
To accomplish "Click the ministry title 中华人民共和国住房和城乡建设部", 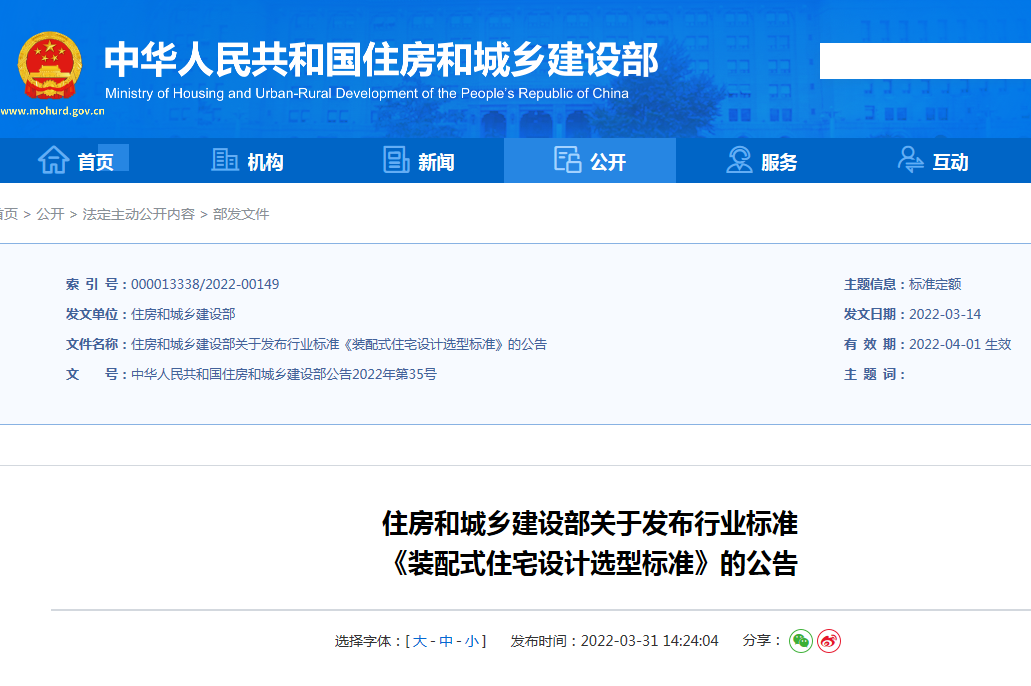I will 381,60.
